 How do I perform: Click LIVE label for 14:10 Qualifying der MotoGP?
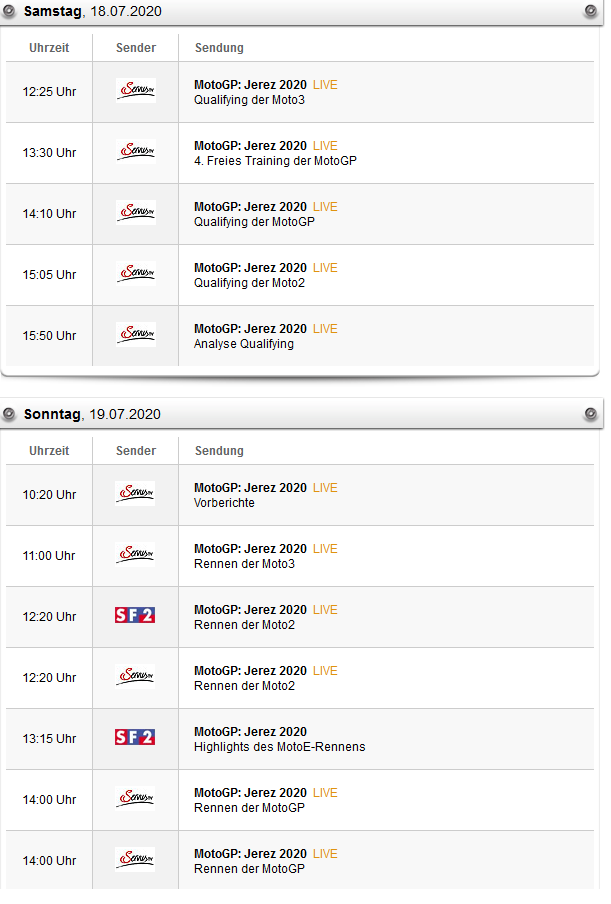[325, 207]
